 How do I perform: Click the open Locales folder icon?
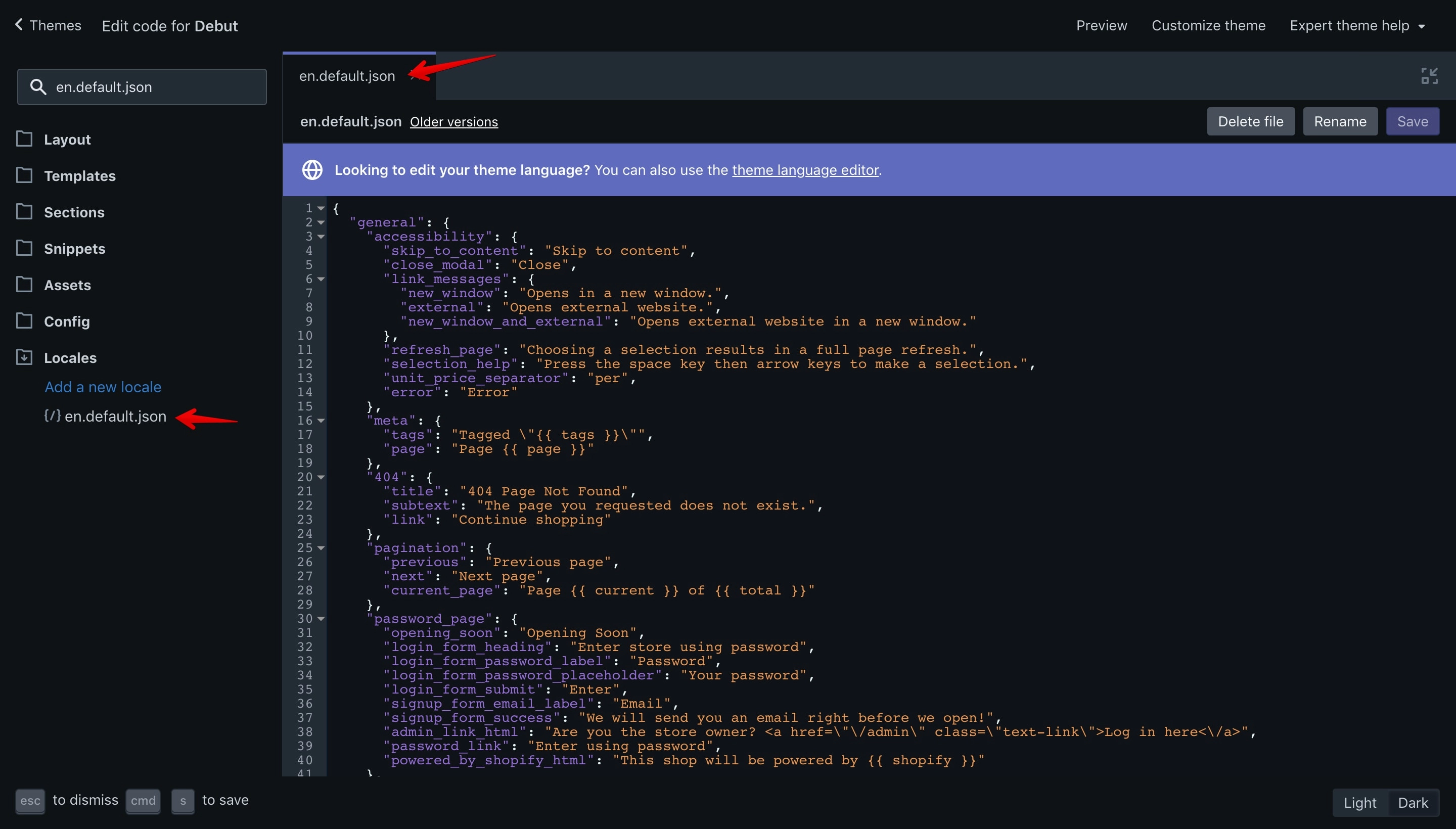24,357
